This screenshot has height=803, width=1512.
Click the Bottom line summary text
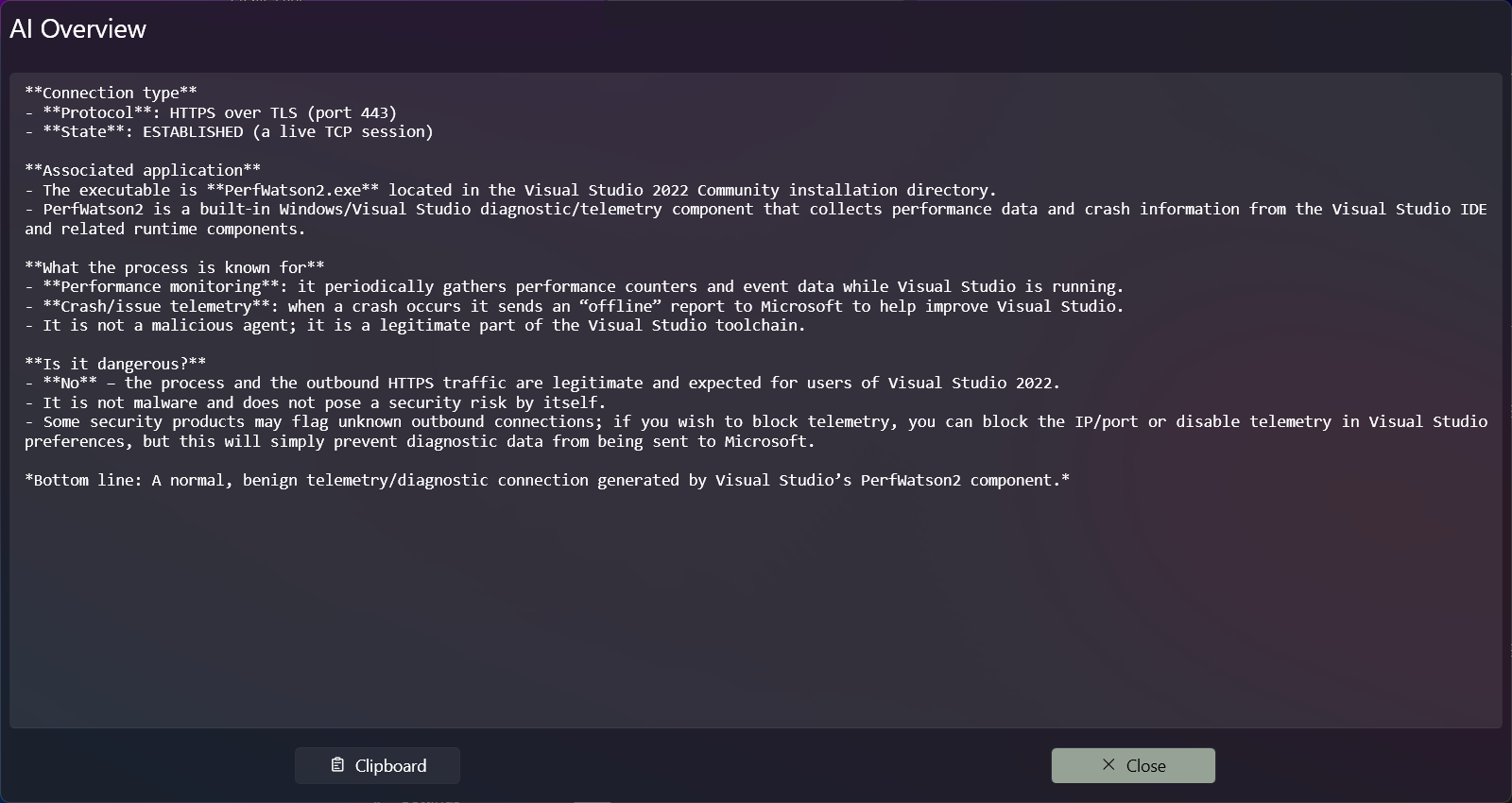(547, 480)
